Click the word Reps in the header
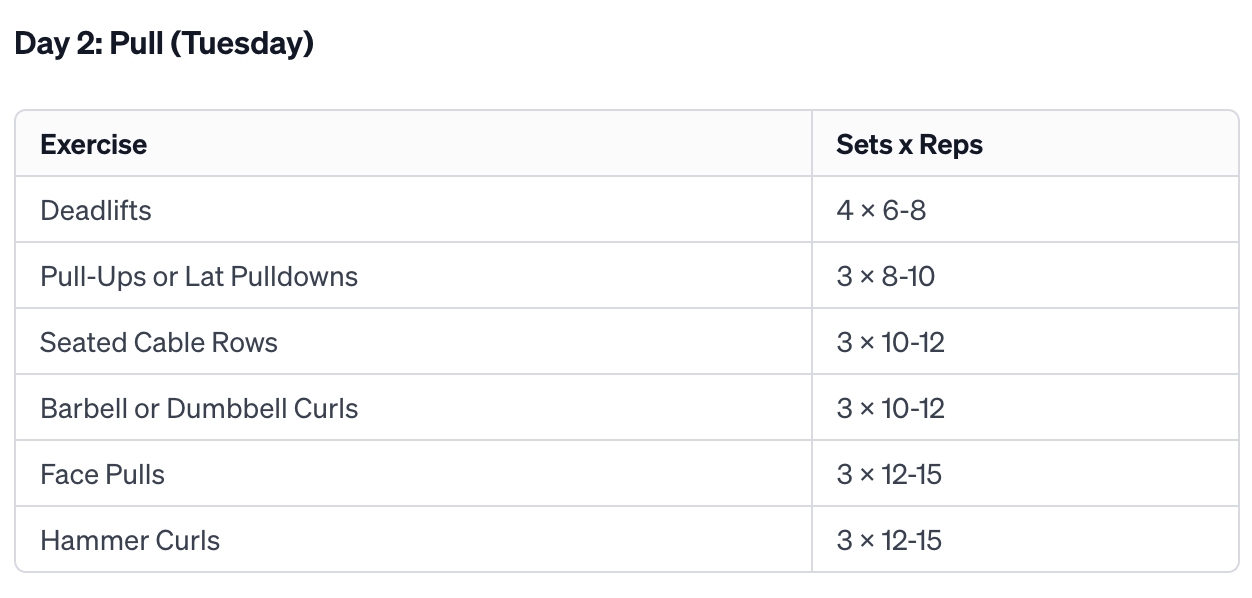Image resolution: width=1252 pixels, height=598 pixels. [x=951, y=145]
